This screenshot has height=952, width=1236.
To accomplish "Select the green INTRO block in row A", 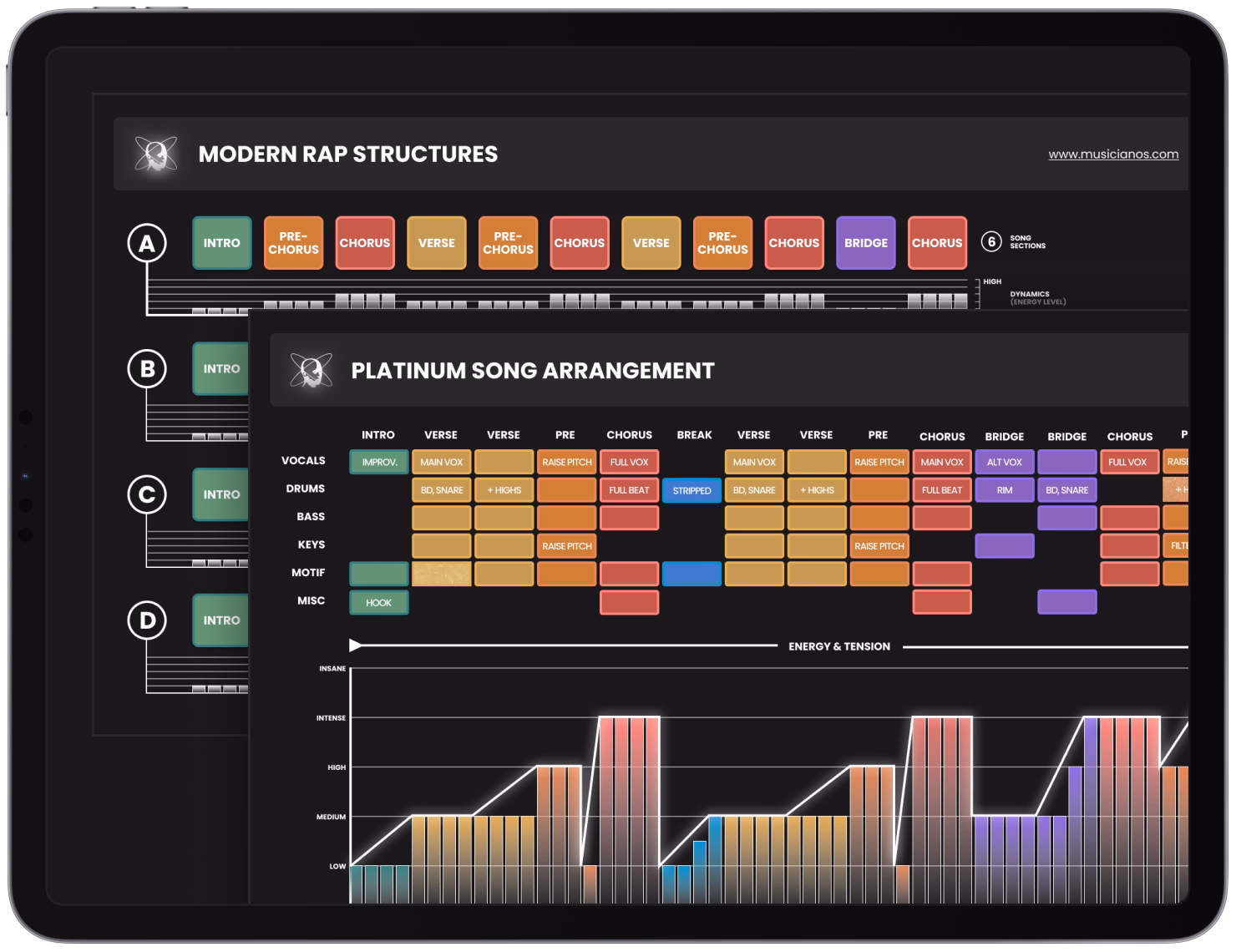I will [221, 243].
